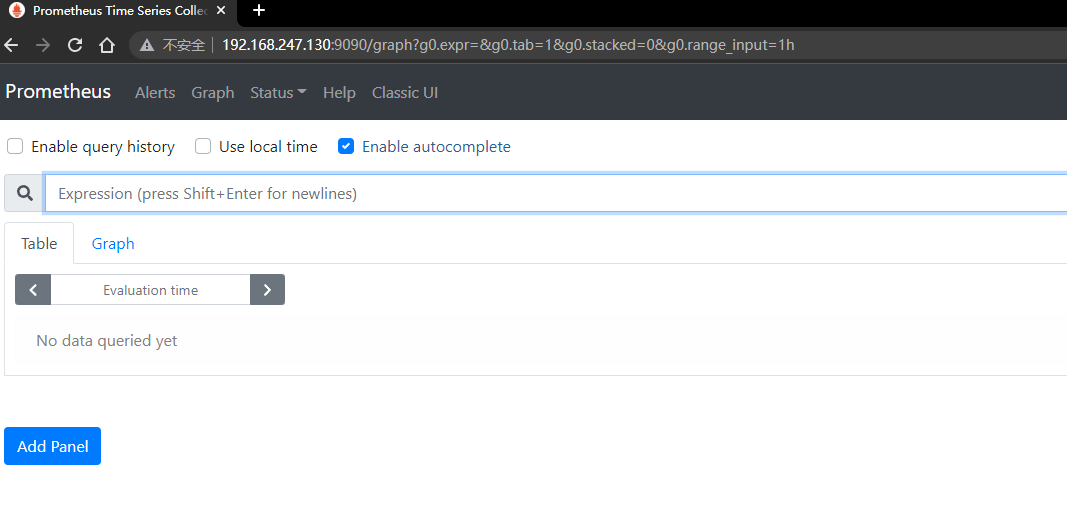Open the Alerts navigation link
The height and width of the screenshot is (508, 1067).
click(x=155, y=92)
